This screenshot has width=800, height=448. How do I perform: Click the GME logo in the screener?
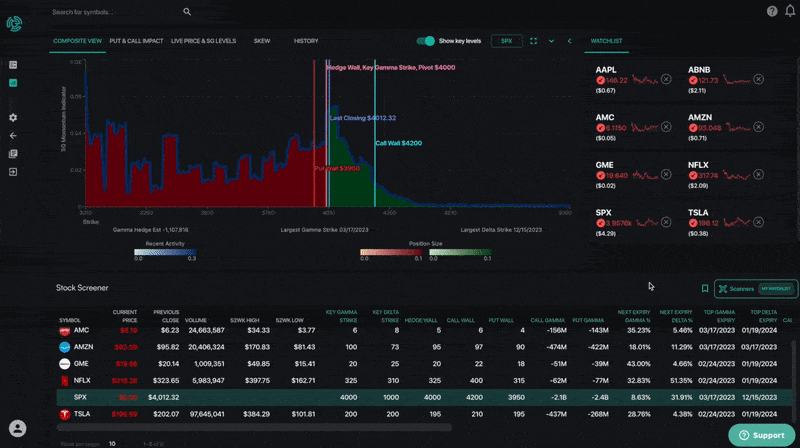click(x=65, y=364)
